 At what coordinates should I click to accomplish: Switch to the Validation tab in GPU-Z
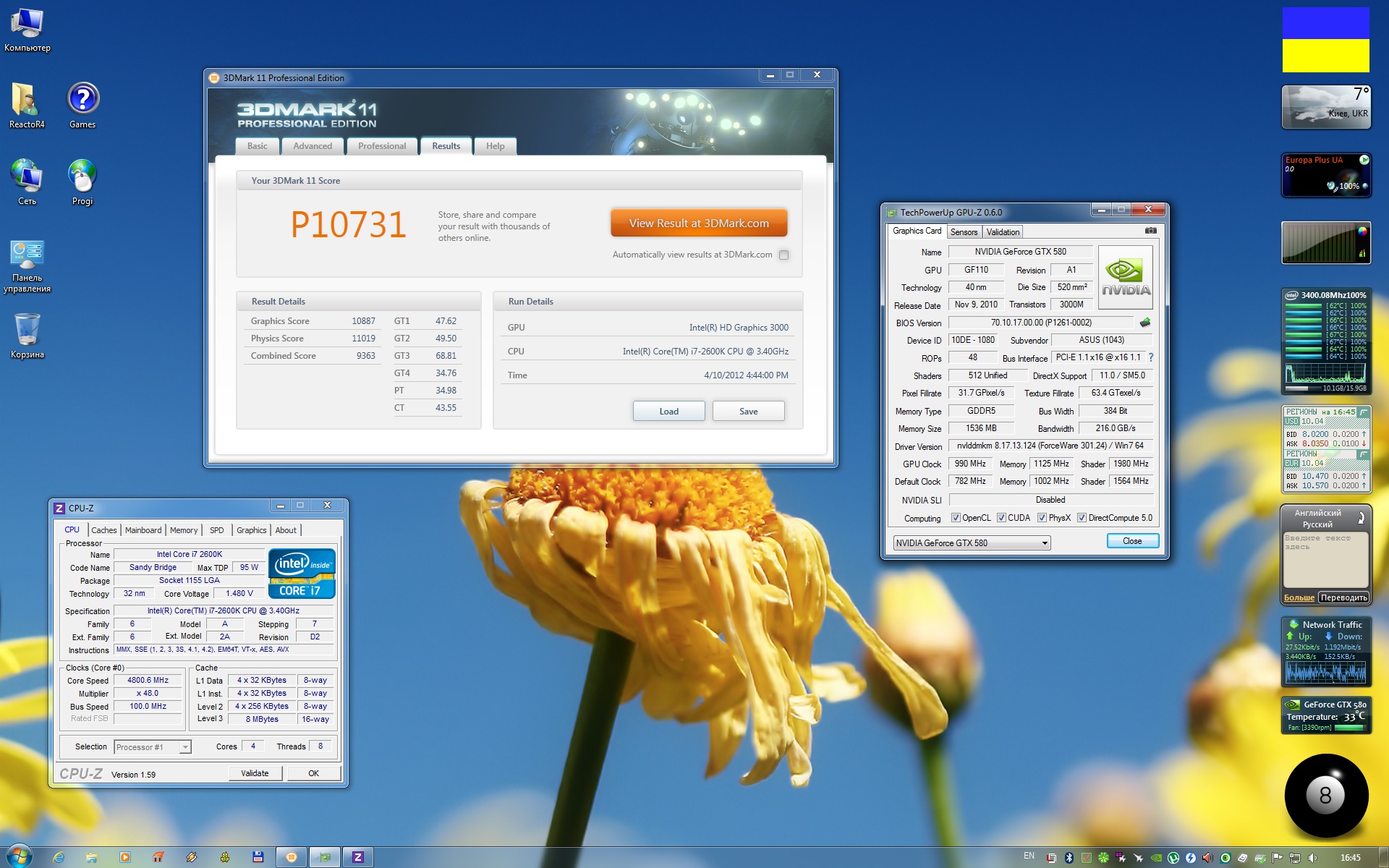click(x=1003, y=232)
